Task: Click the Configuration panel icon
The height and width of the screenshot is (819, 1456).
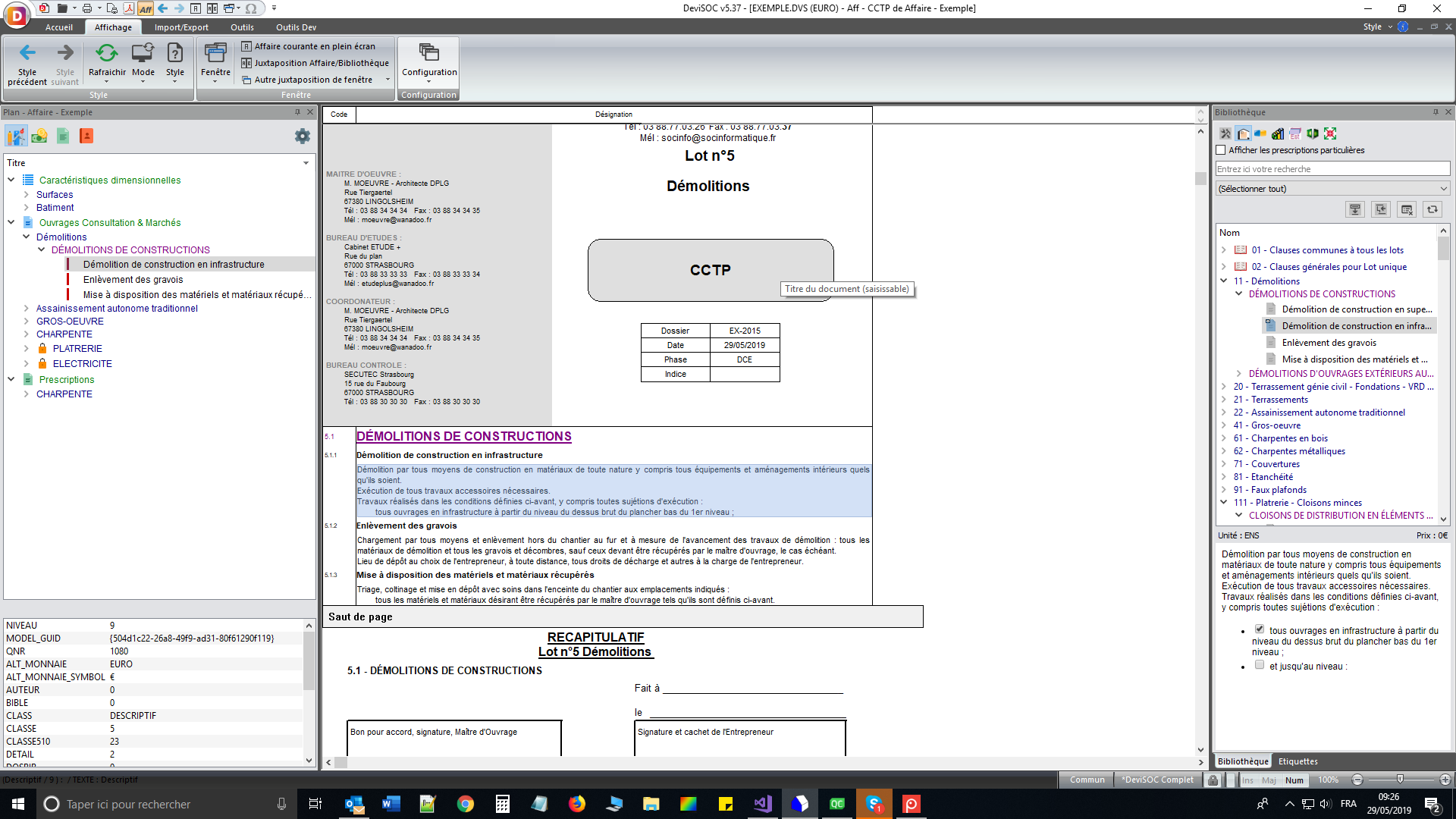Action: (429, 64)
